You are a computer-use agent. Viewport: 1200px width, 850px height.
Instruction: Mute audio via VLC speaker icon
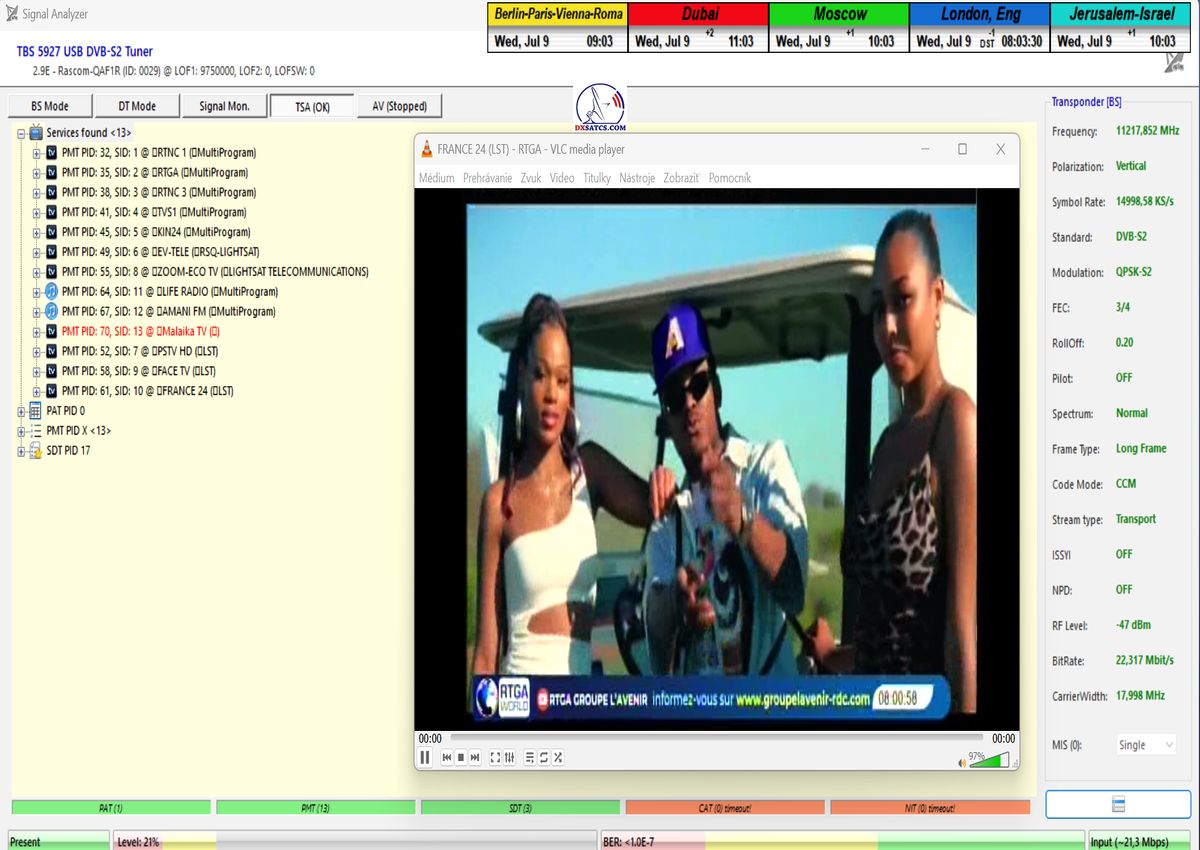[963, 762]
